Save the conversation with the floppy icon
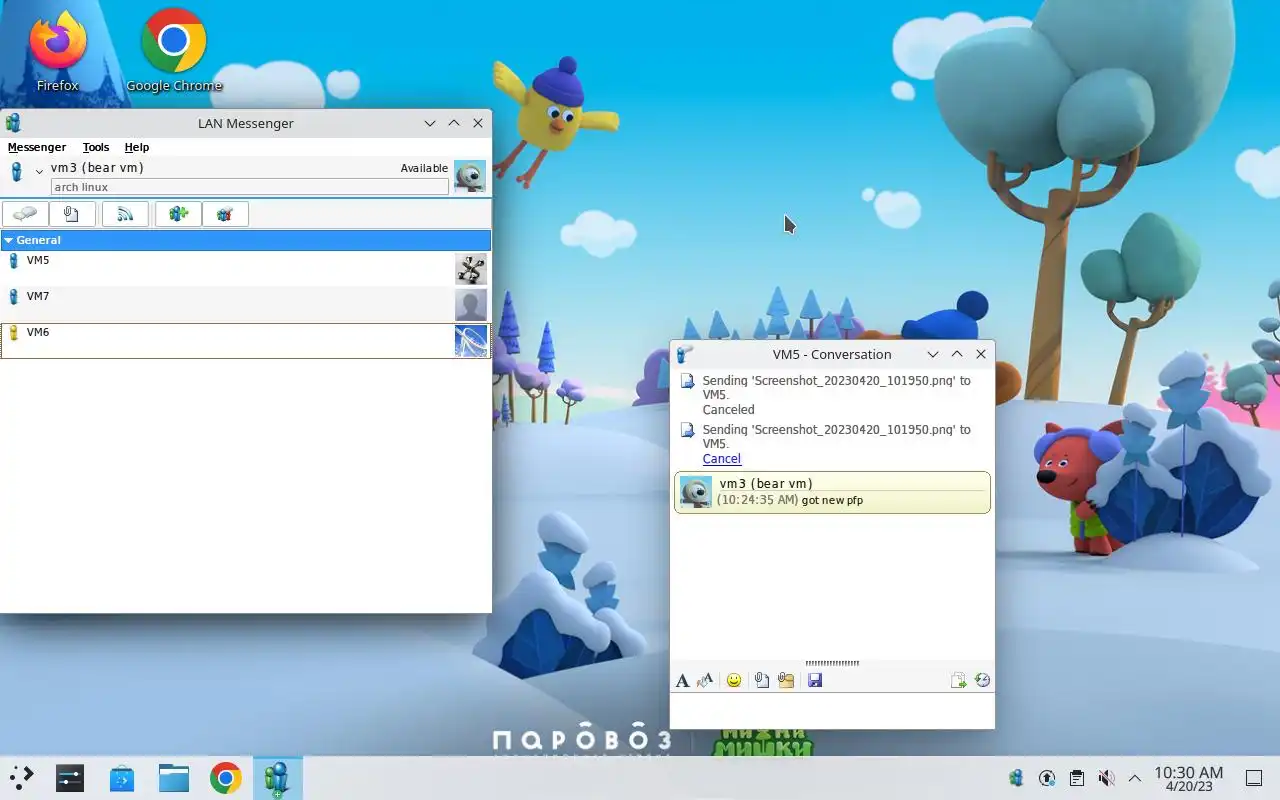This screenshot has height=800, width=1280. click(815, 681)
